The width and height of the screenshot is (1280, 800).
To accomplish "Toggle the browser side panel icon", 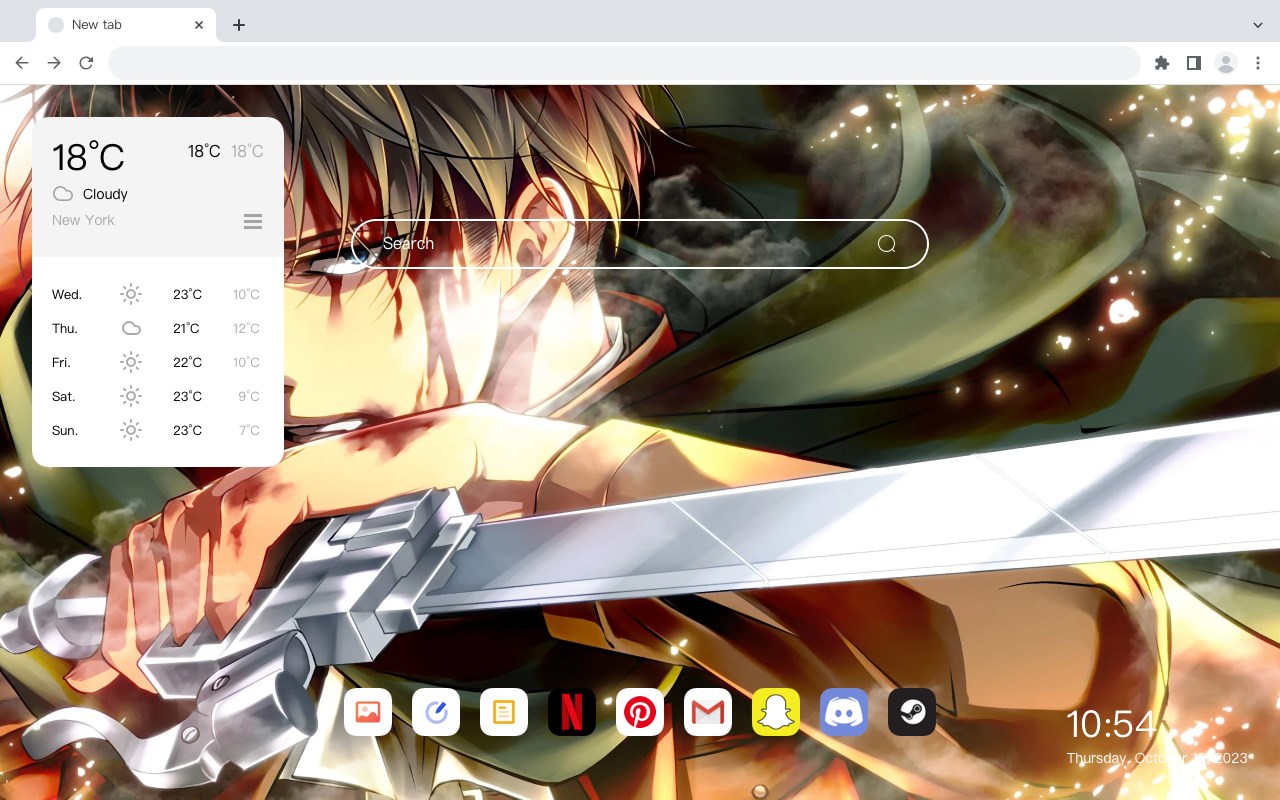I will (1193, 63).
